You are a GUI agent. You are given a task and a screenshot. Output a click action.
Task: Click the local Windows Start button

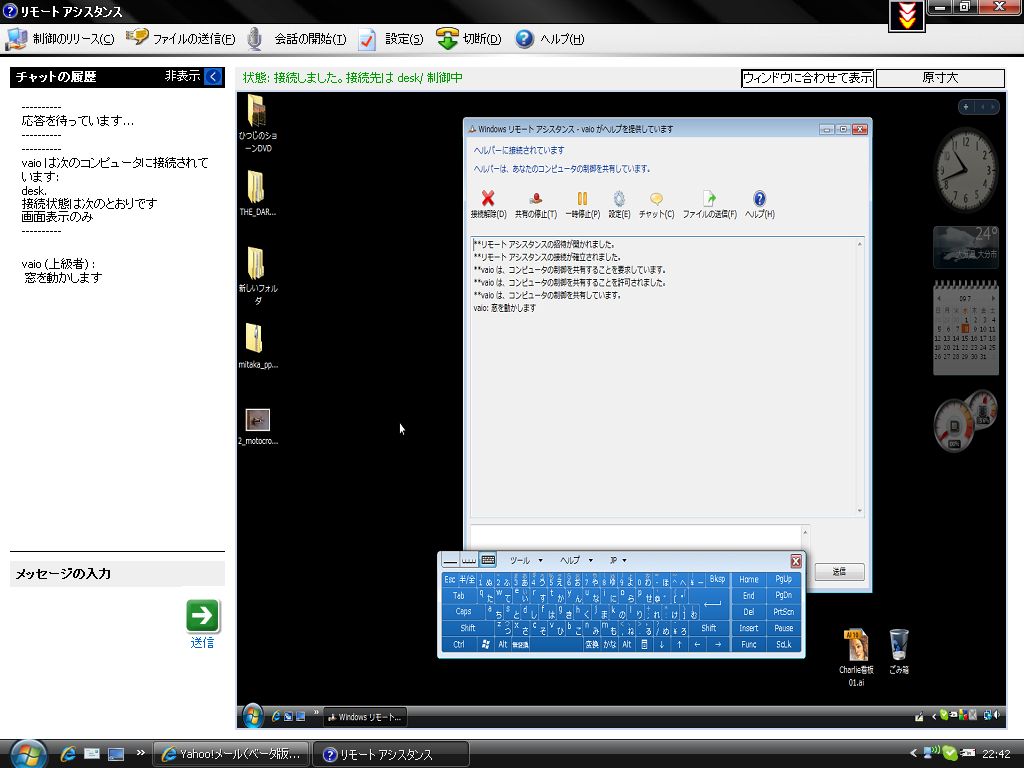pyautogui.click(x=28, y=754)
